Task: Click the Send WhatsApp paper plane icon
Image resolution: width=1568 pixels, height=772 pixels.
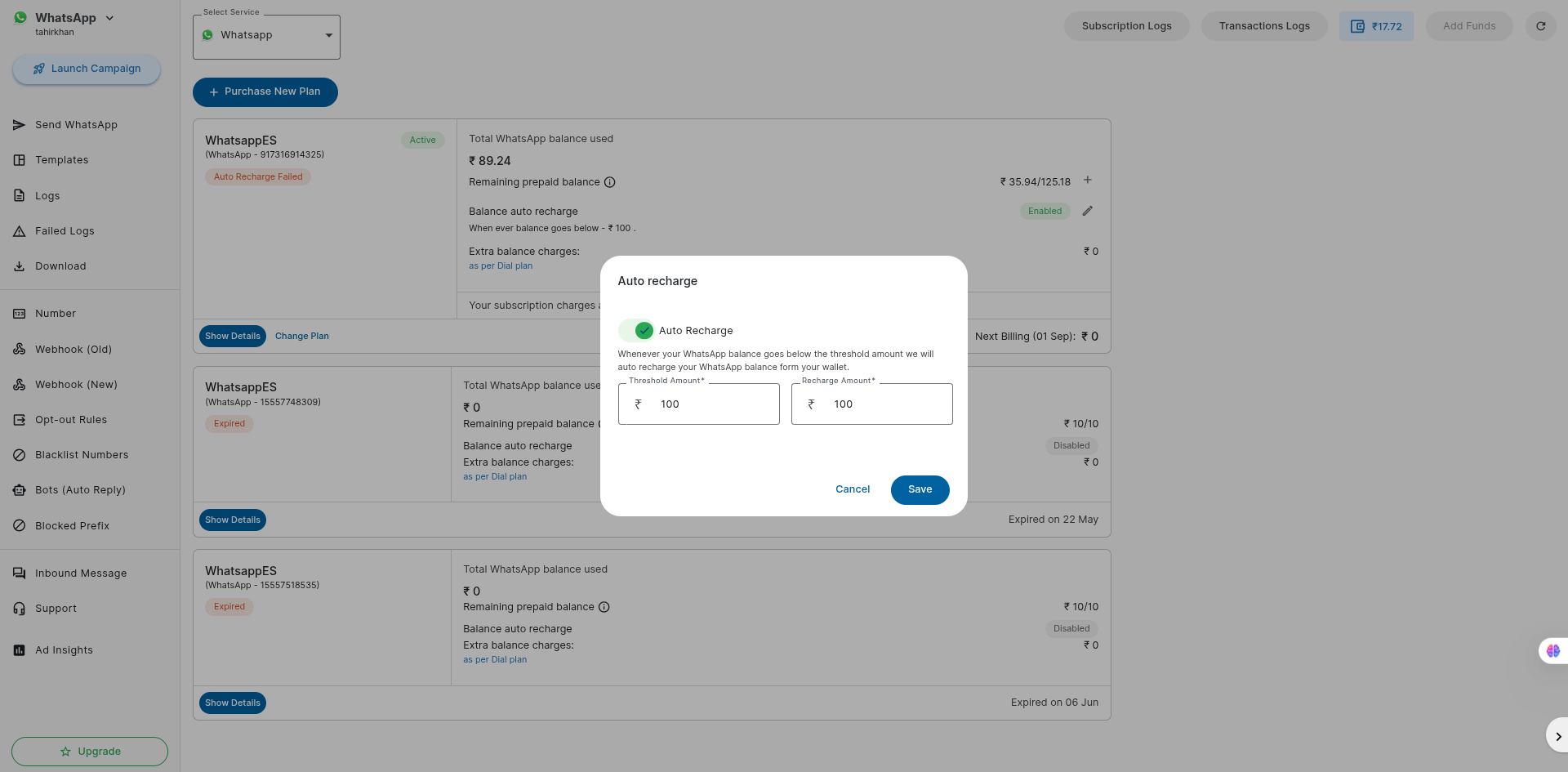Action: (19, 125)
